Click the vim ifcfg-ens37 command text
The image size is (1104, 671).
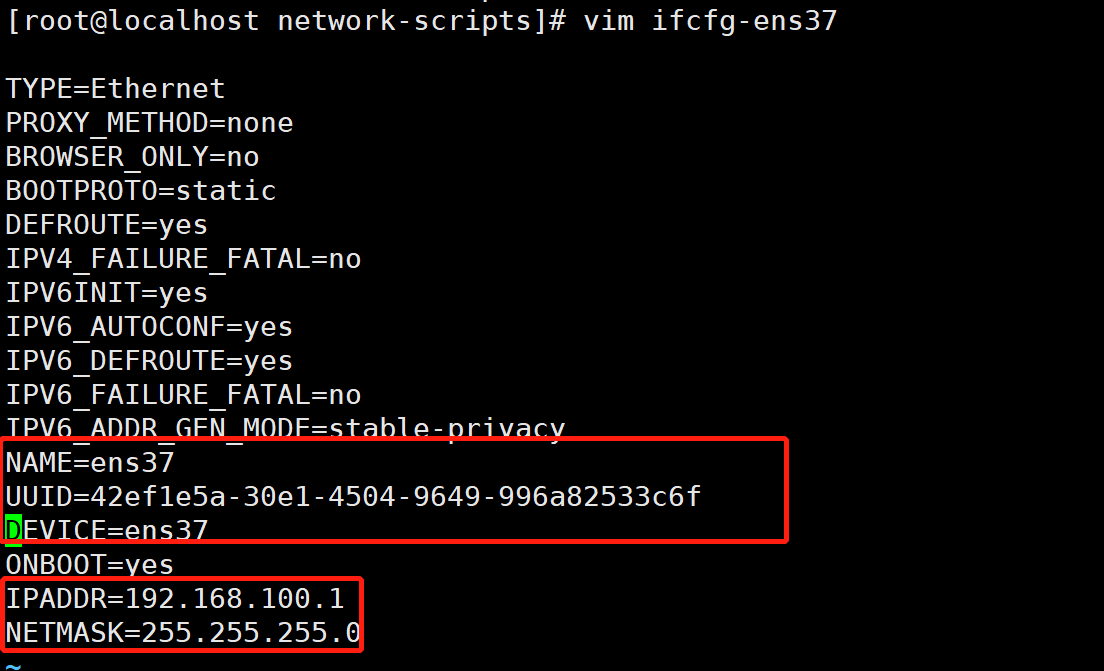(x=709, y=21)
